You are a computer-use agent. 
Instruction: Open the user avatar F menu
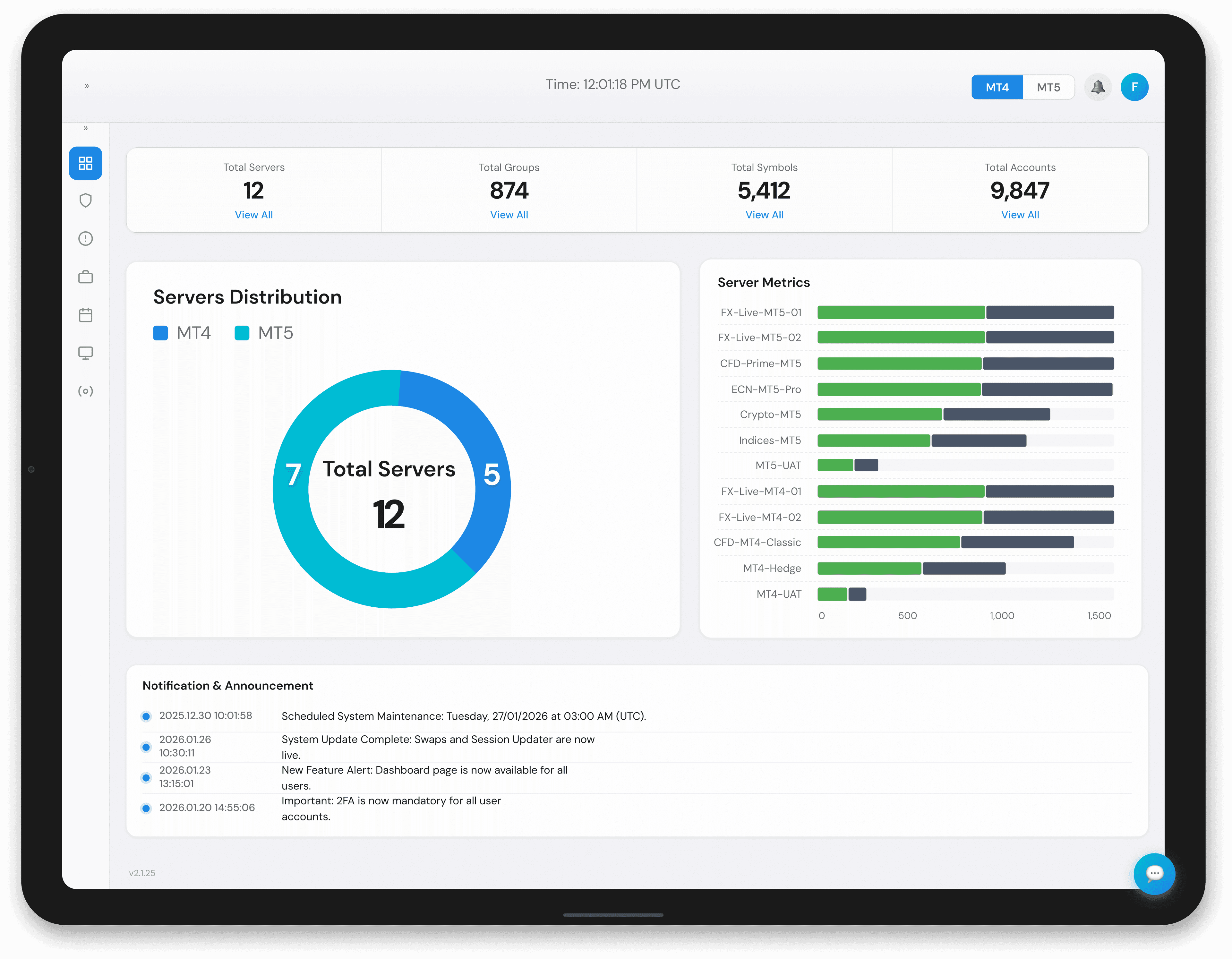click(x=1134, y=88)
